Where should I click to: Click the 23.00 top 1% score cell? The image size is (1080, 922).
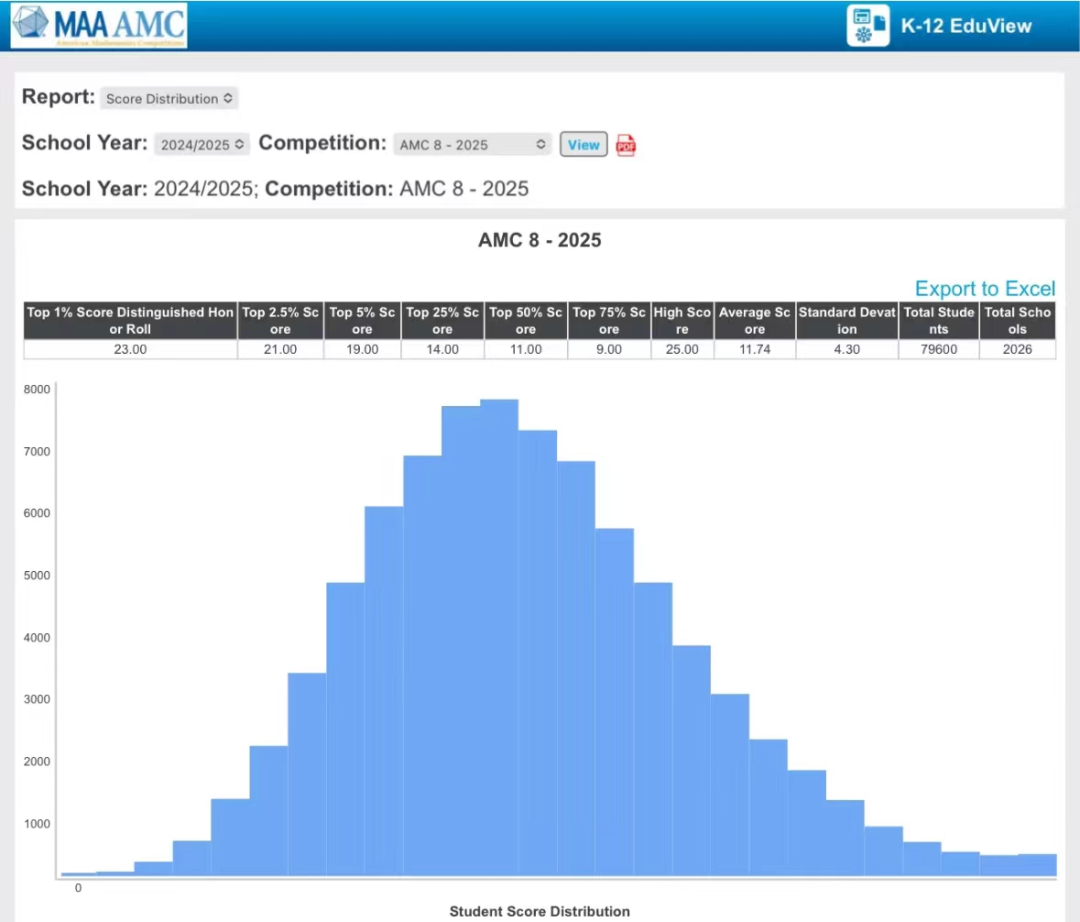coord(130,350)
